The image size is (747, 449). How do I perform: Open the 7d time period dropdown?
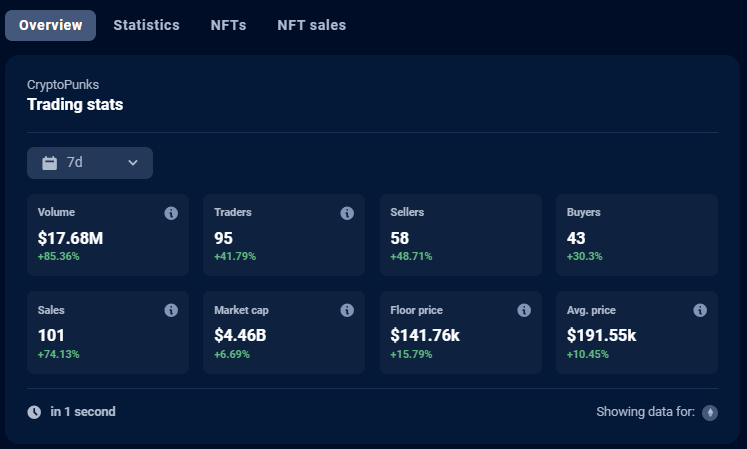tap(90, 163)
